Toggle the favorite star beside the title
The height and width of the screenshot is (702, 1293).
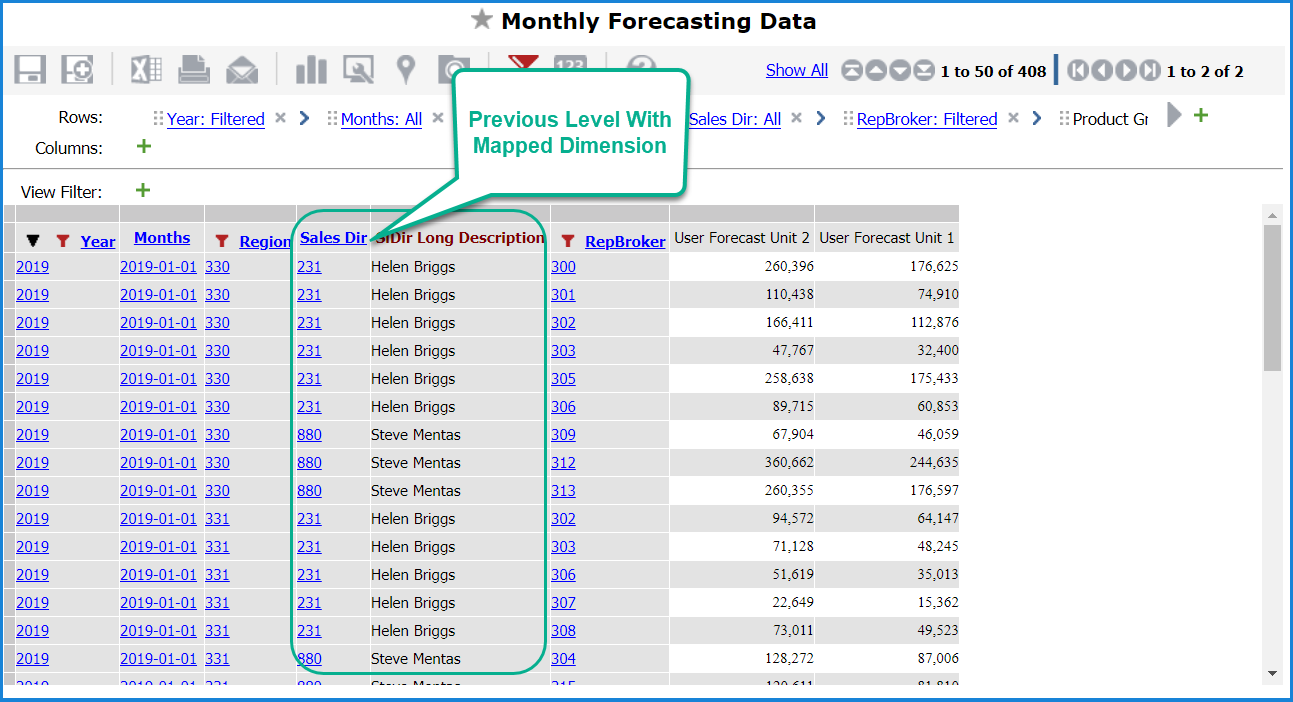tap(482, 20)
